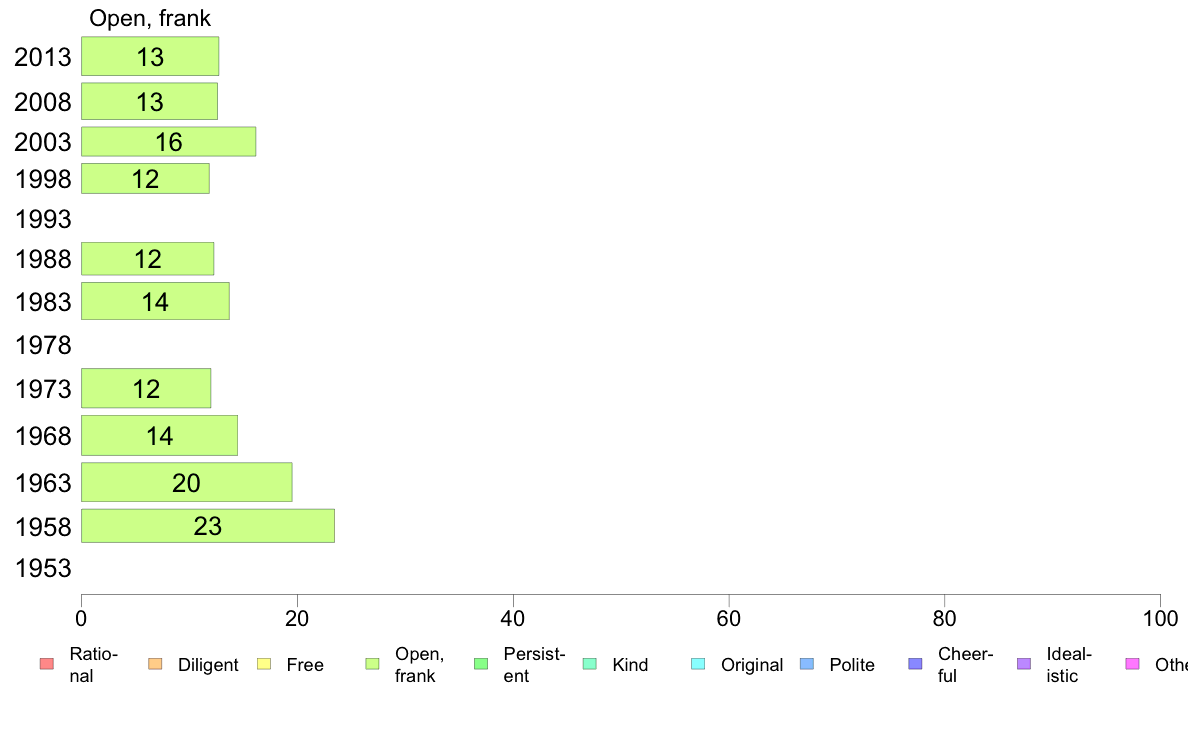Select the 2003 bar showing 16
Screen dimensions: 1188x736
[168, 142]
